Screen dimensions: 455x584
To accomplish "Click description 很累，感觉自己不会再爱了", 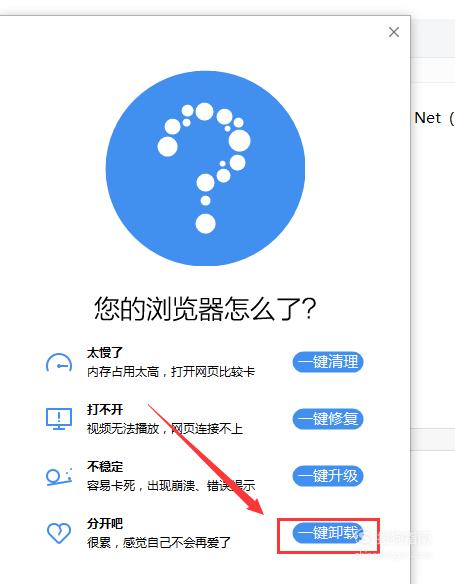I will pos(159,543).
